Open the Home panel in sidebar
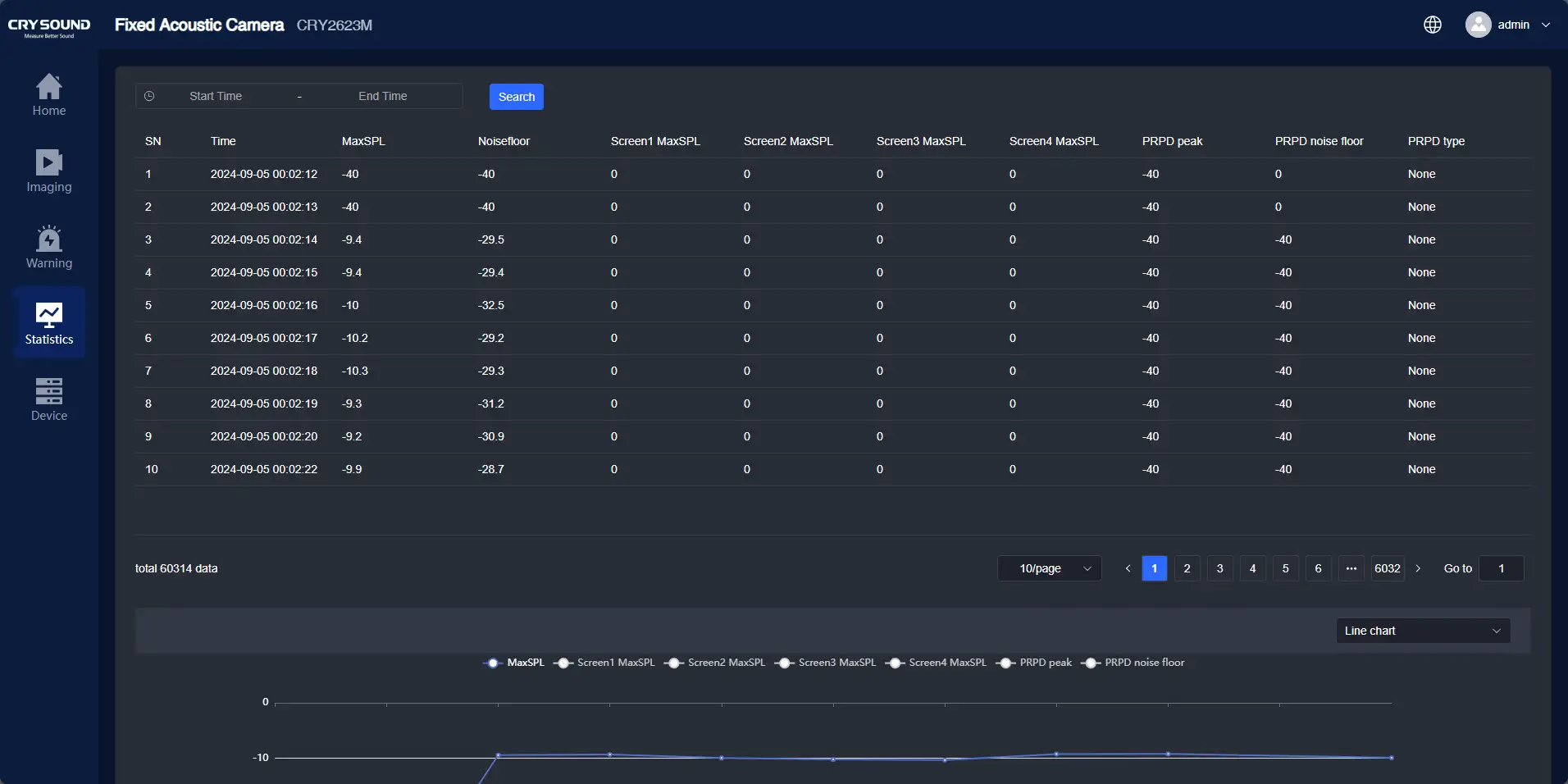The height and width of the screenshot is (784, 1568). pyautogui.click(x=48, y=94)
